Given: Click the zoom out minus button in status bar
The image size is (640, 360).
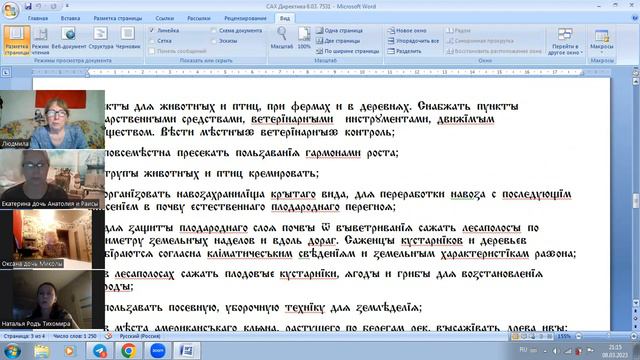Looking at the screenshot, I should pyautogui.click(x=578, y=336).
